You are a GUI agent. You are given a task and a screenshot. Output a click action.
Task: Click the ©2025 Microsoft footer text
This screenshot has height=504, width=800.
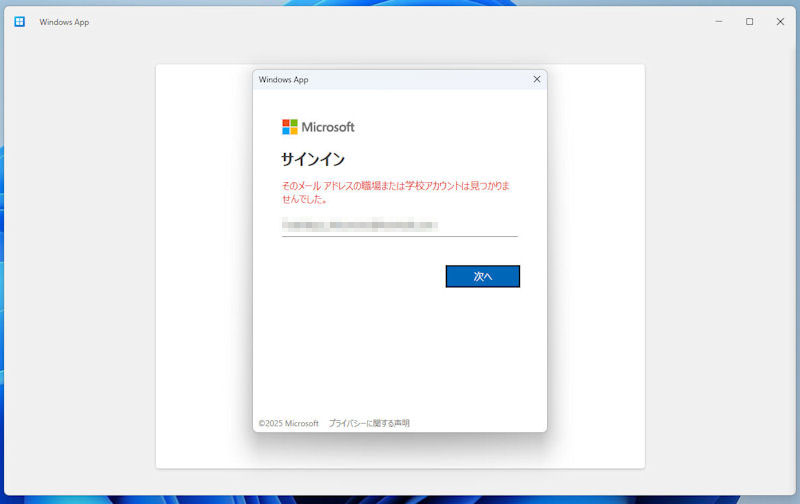[288, 423]
